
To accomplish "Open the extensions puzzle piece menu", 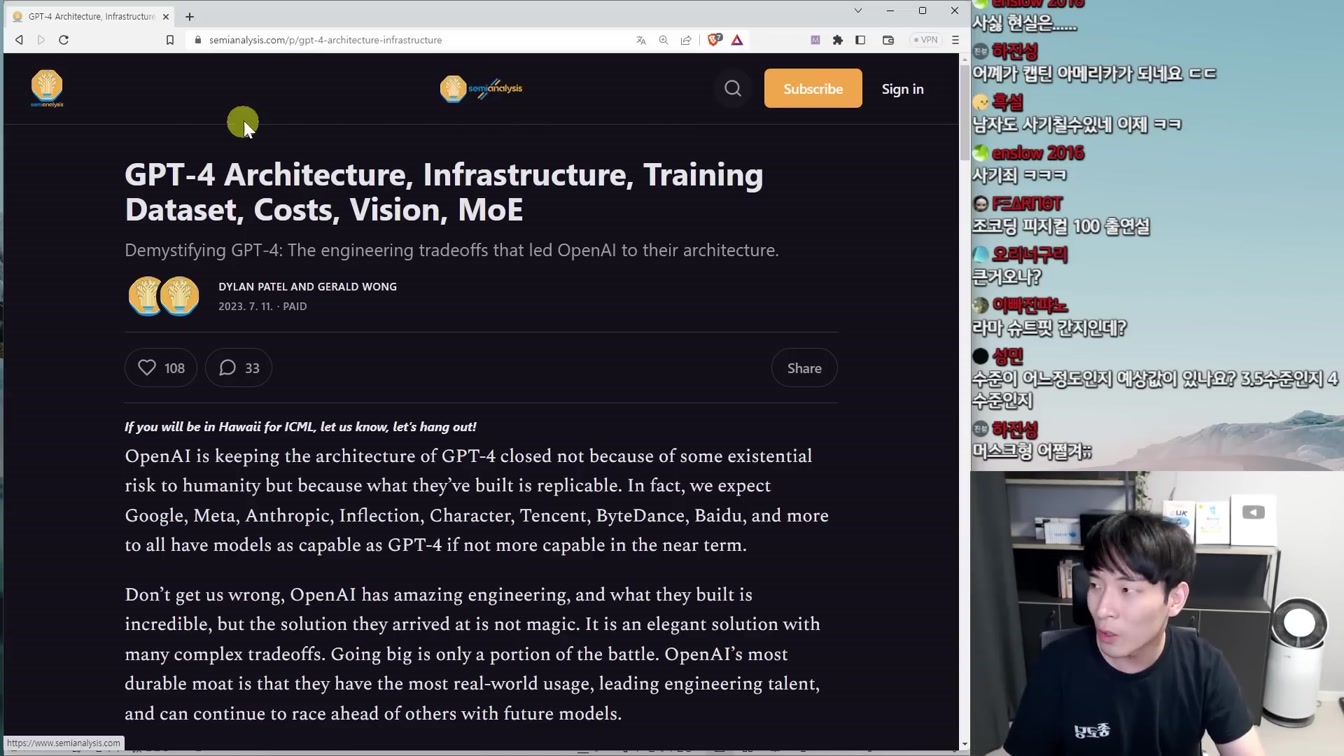I will [838, 40].
